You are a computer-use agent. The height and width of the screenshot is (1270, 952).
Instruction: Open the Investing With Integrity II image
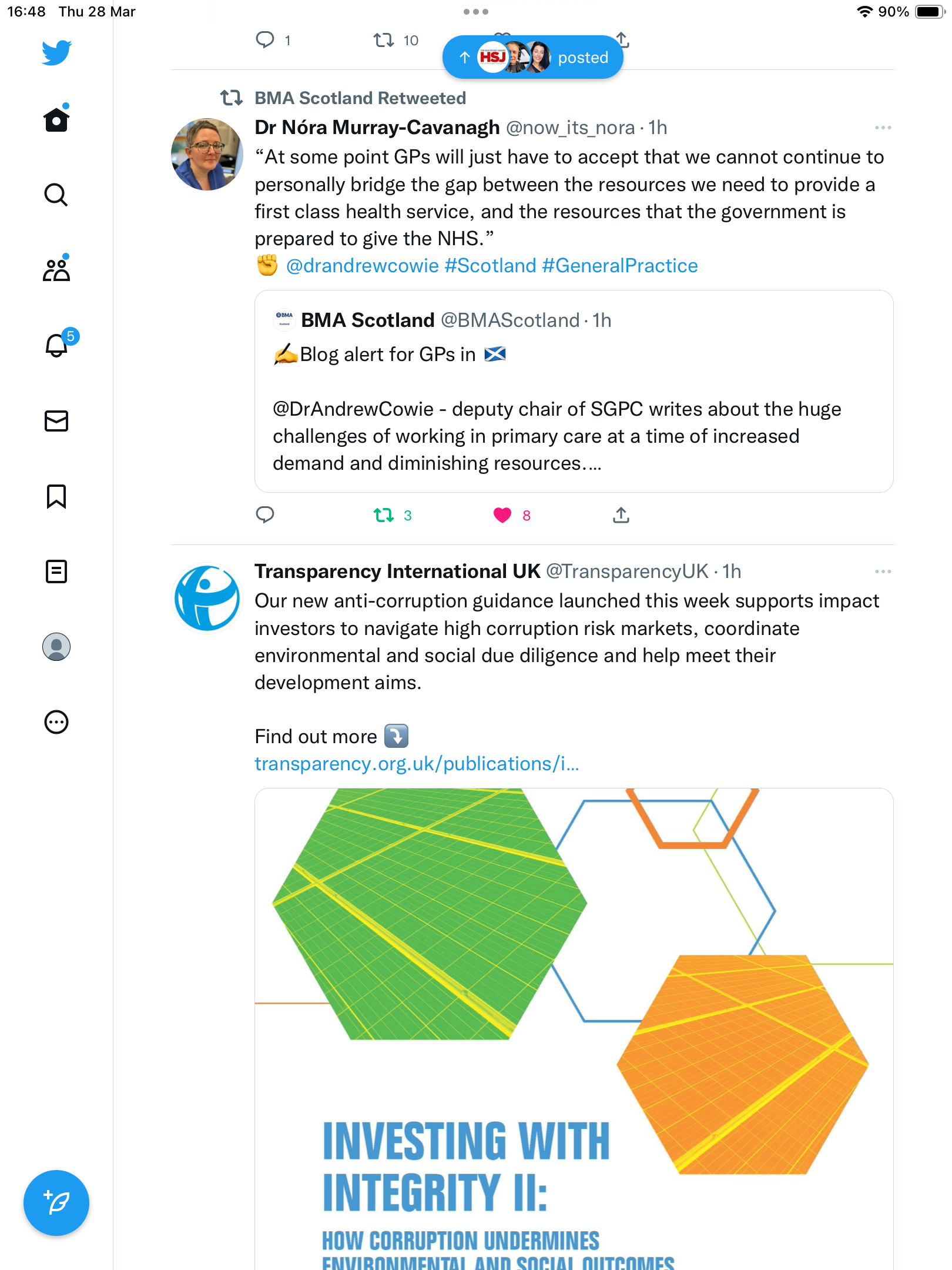click(x=574, y=1029)
